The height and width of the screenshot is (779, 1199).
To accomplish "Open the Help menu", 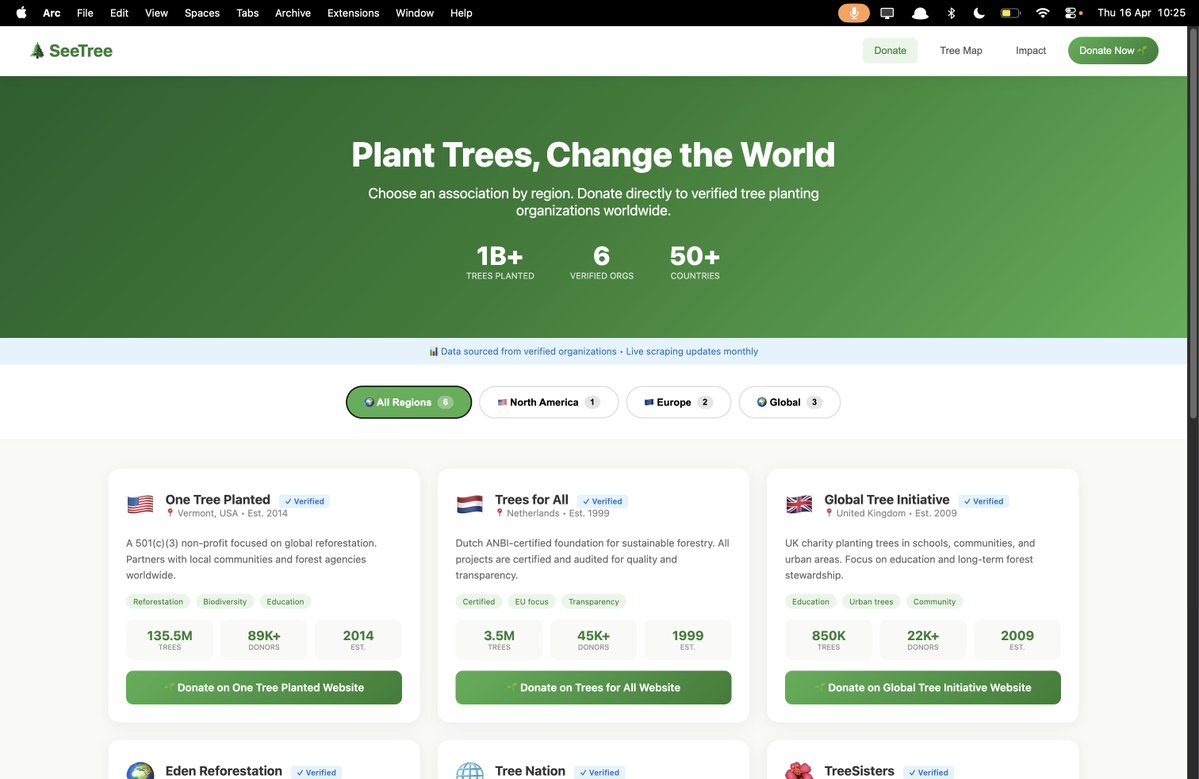I will click(461, 13).
